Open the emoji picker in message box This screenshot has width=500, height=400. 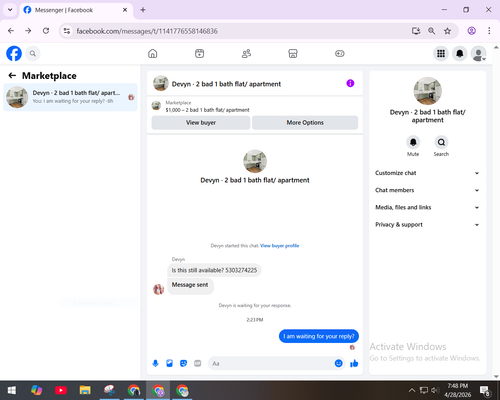(338, 363)
